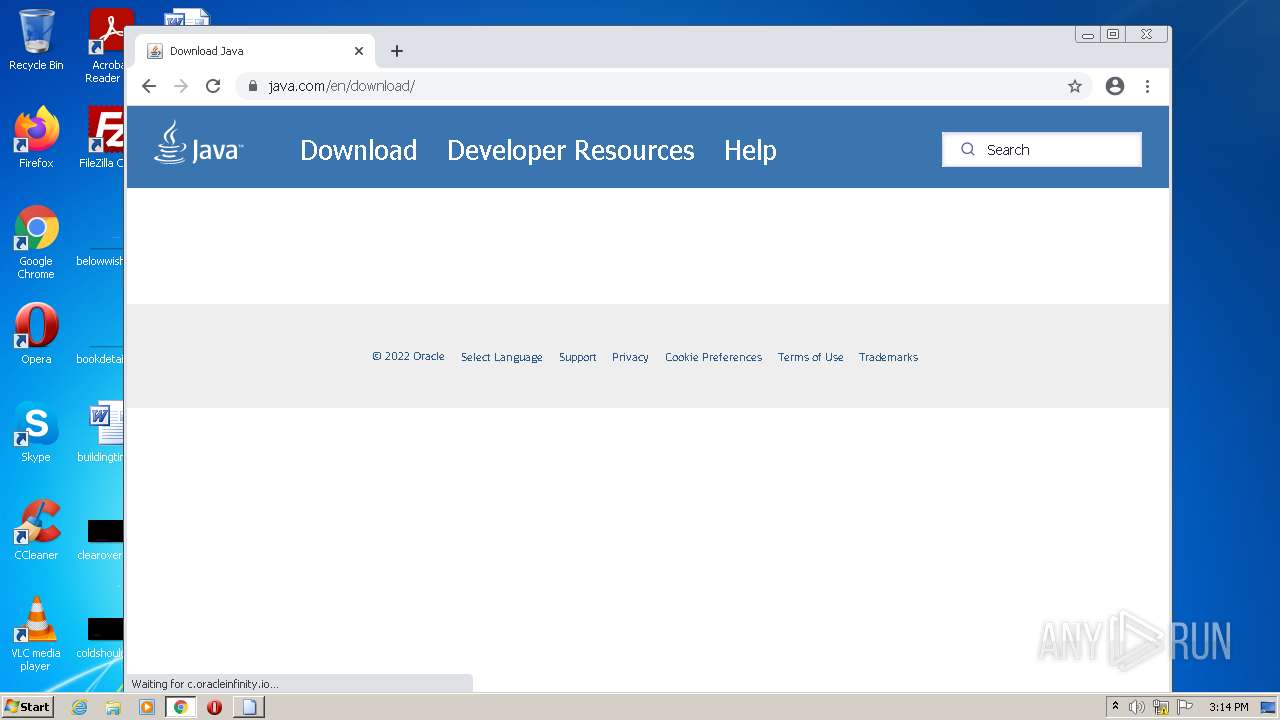Open the Chrome three-dot menu
The width and height of the screenshot is (1280, 720).
pos(1147,86)
